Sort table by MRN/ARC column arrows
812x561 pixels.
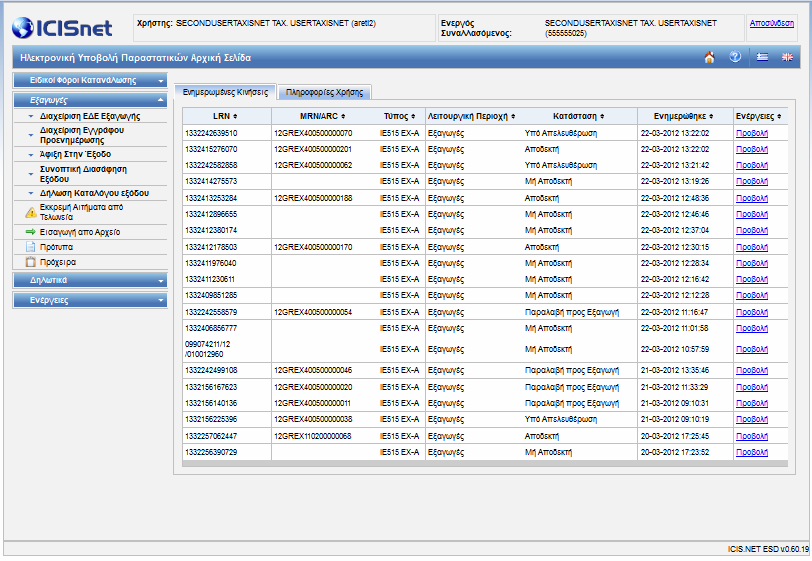343,117
